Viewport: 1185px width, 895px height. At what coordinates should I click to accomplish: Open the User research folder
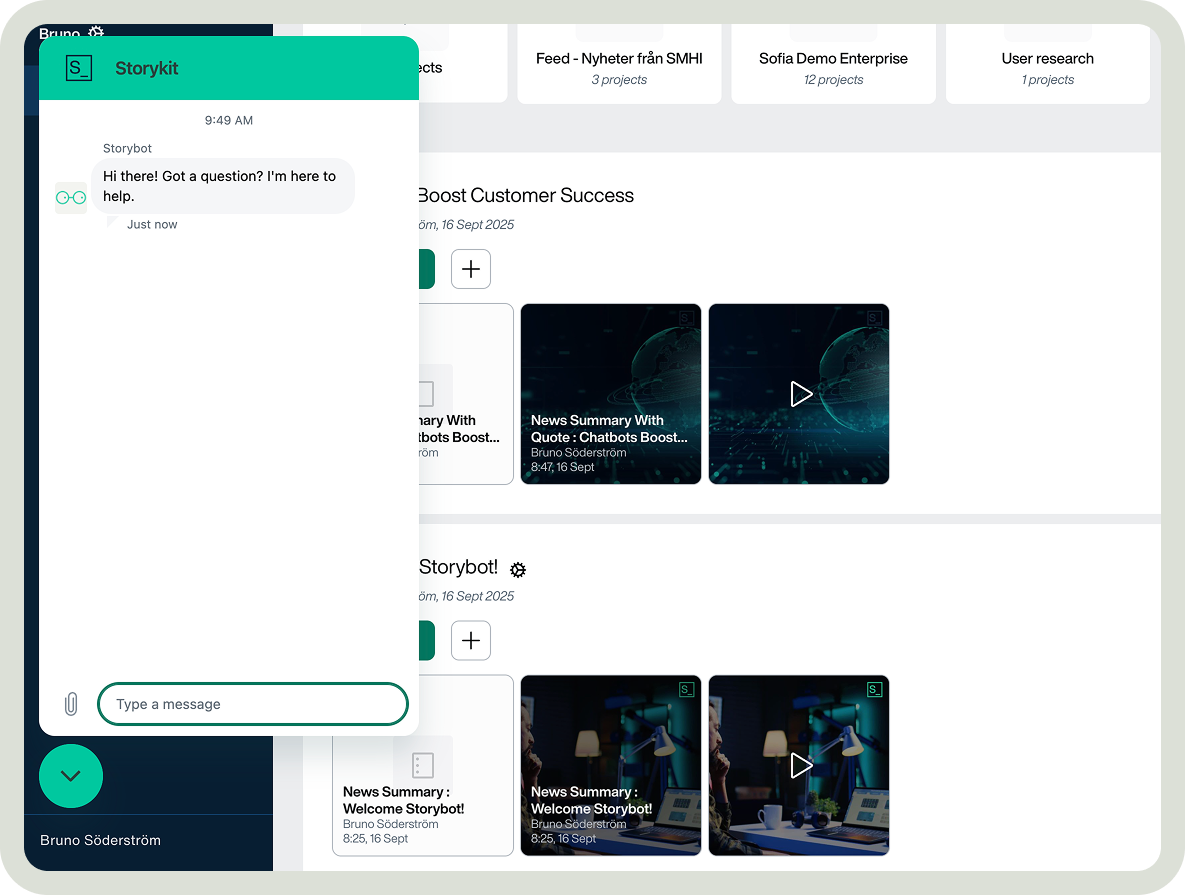point(1047,64)
